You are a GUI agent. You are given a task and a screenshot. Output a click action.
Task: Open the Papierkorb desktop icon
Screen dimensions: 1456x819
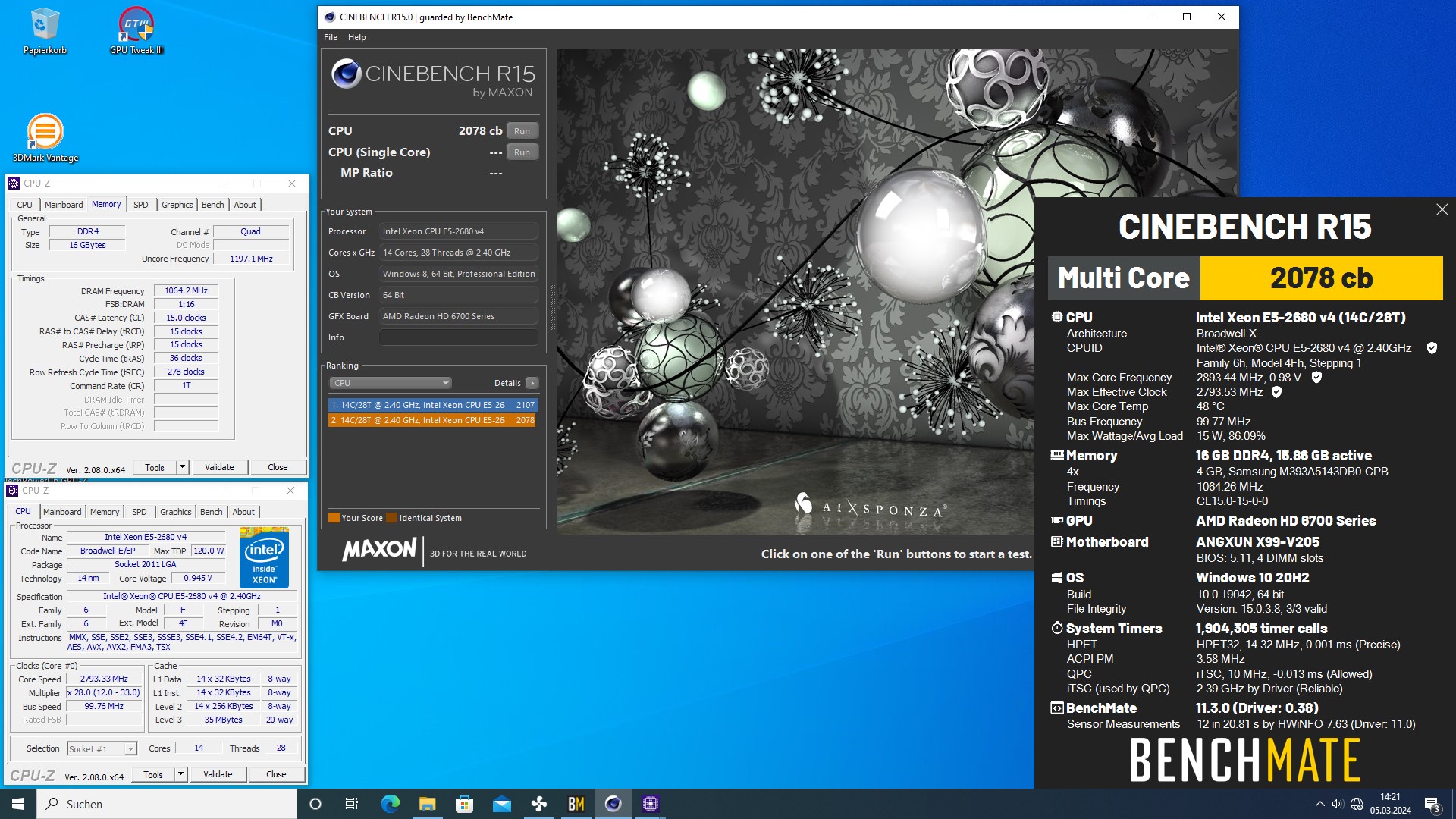(45, 30)
